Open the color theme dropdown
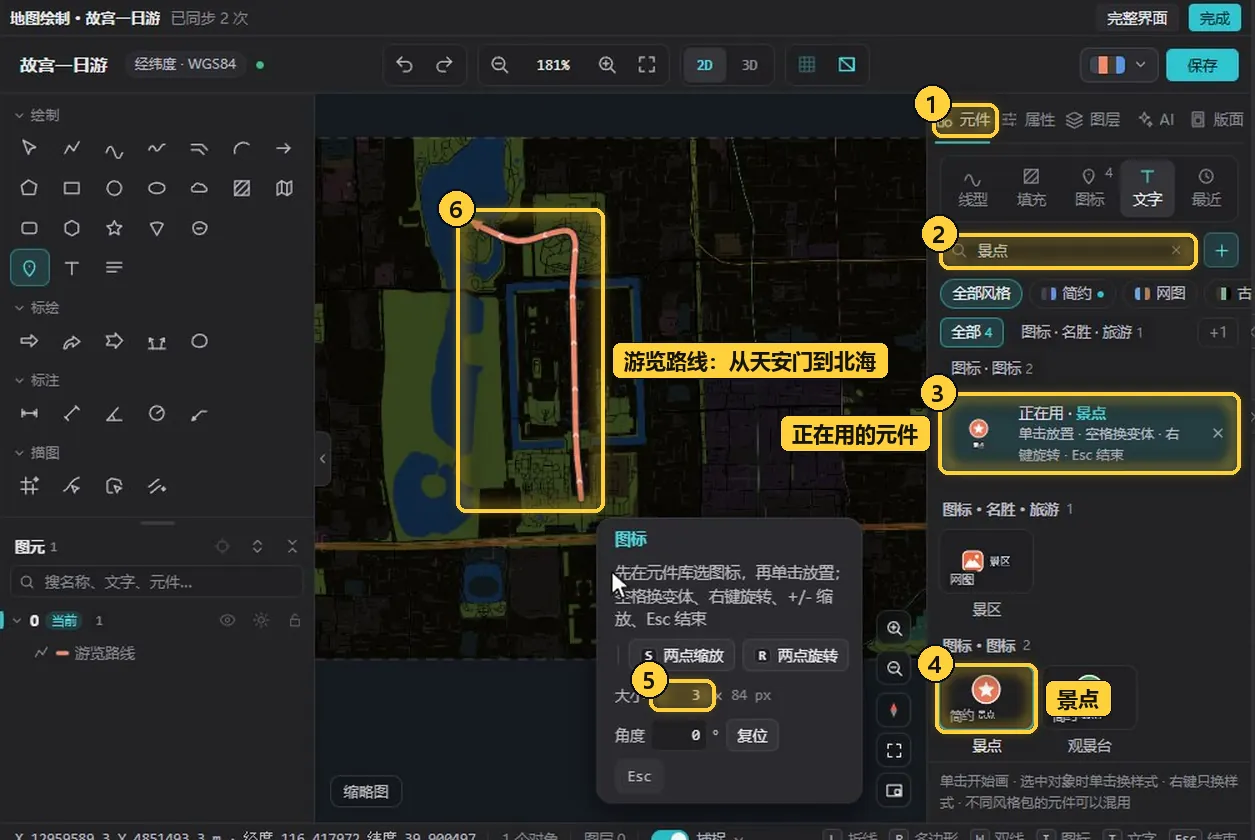Screen dimensions: 1255x840 (x=1119, y=65)
